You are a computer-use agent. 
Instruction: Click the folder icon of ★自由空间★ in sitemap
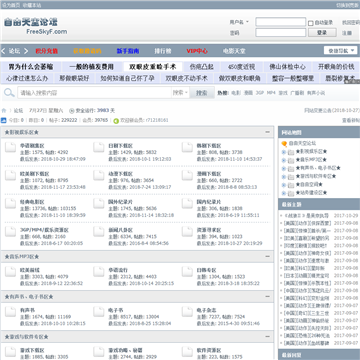[x=291, y=185]
